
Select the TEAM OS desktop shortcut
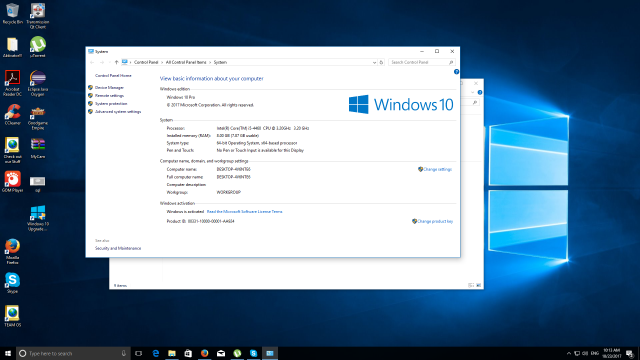(12, 316)
